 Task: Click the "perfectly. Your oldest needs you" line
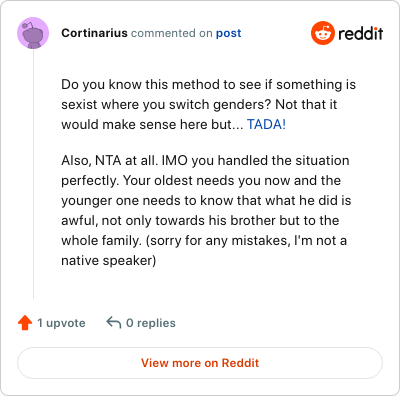201,181
